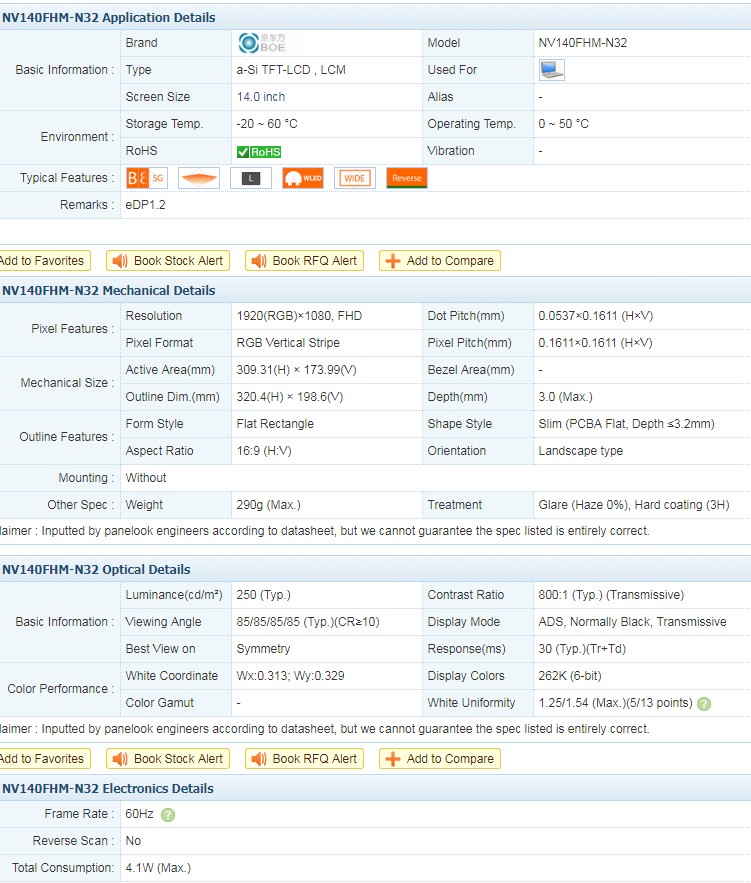Viewport: 751px width, 883px height.
Task: Select display colors value 262K (6-bit)
Action: (570, 676)
